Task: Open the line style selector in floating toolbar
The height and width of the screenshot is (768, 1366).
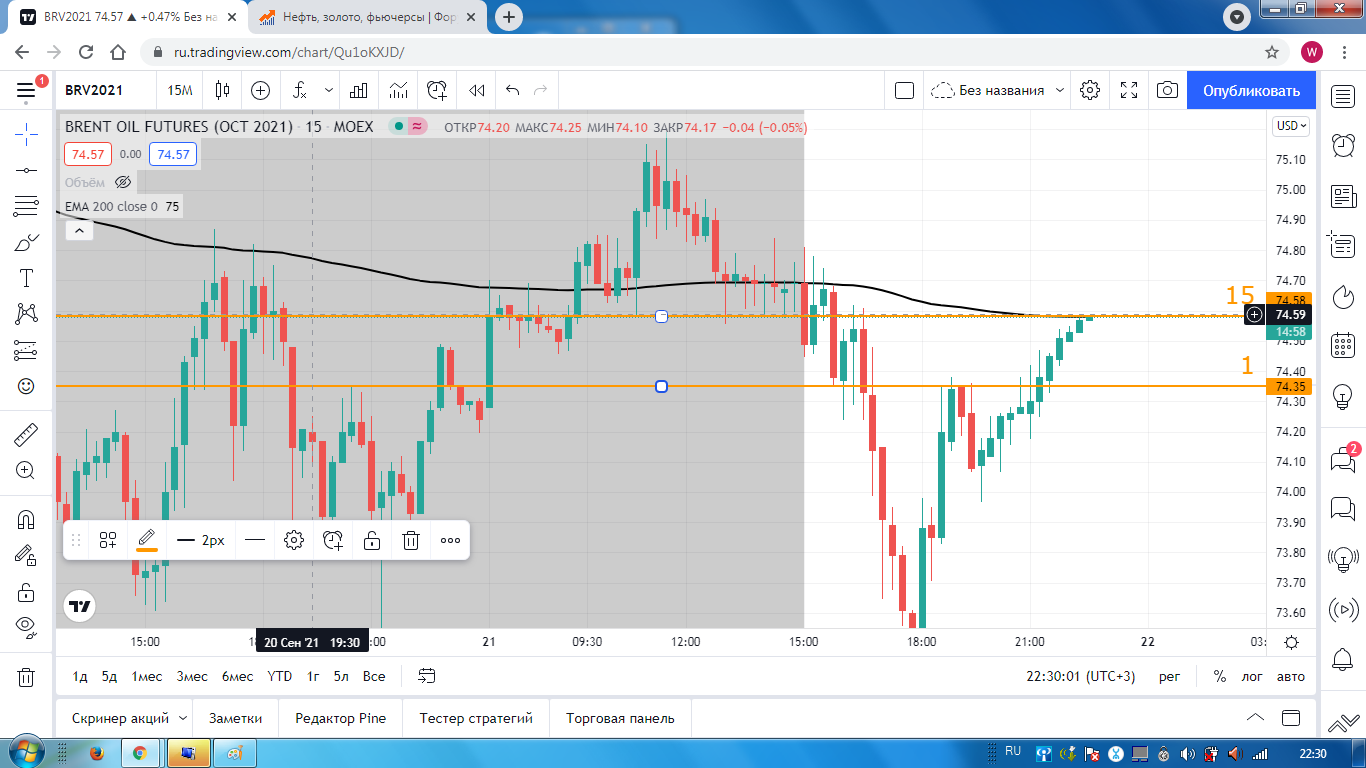Action: click(255, 540)
